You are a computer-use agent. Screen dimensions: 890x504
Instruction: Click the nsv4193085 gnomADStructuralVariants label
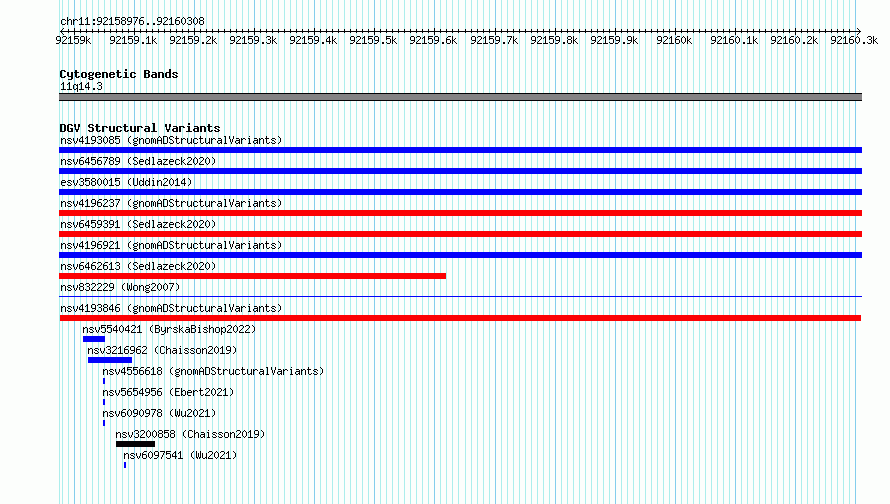[x=171, y=140]
